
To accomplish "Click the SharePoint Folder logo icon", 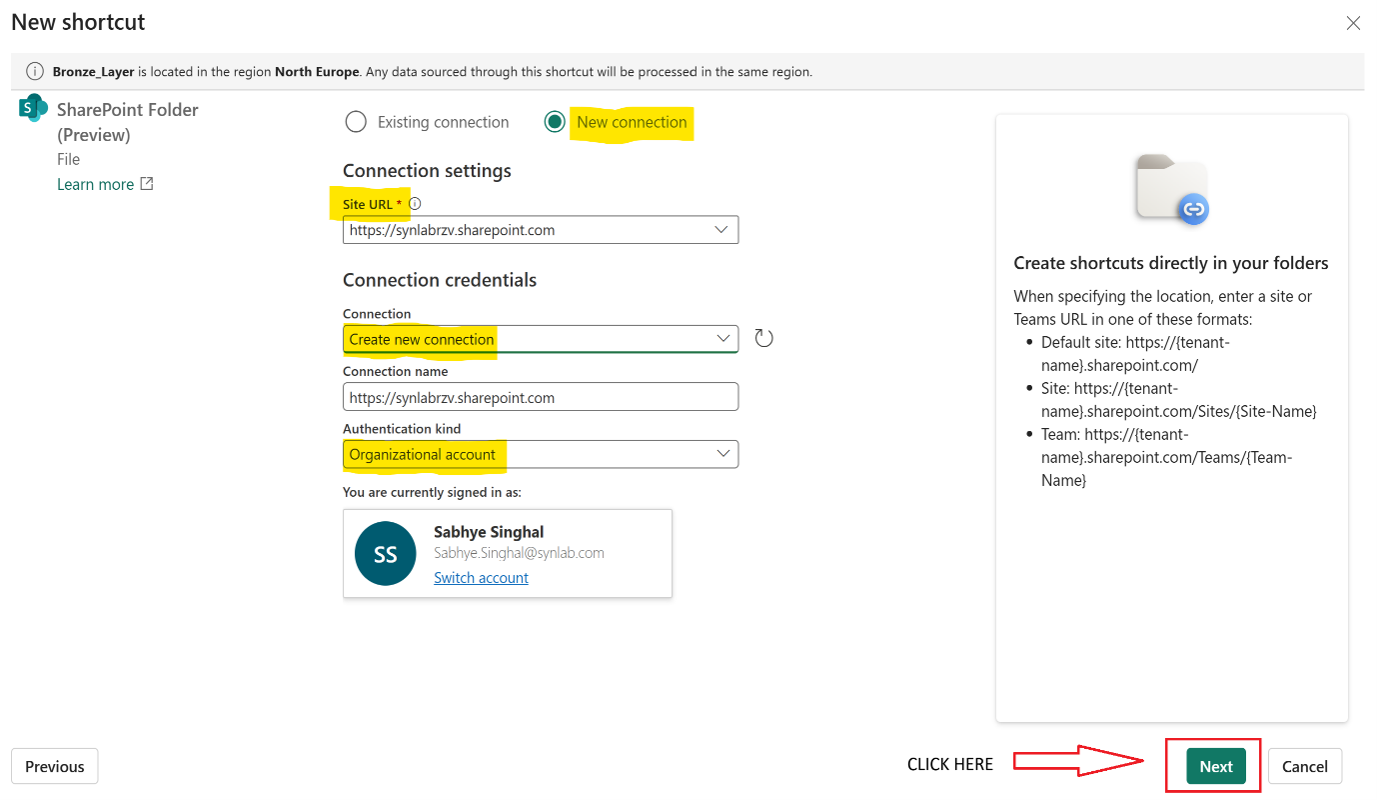I will click(33, 108).
